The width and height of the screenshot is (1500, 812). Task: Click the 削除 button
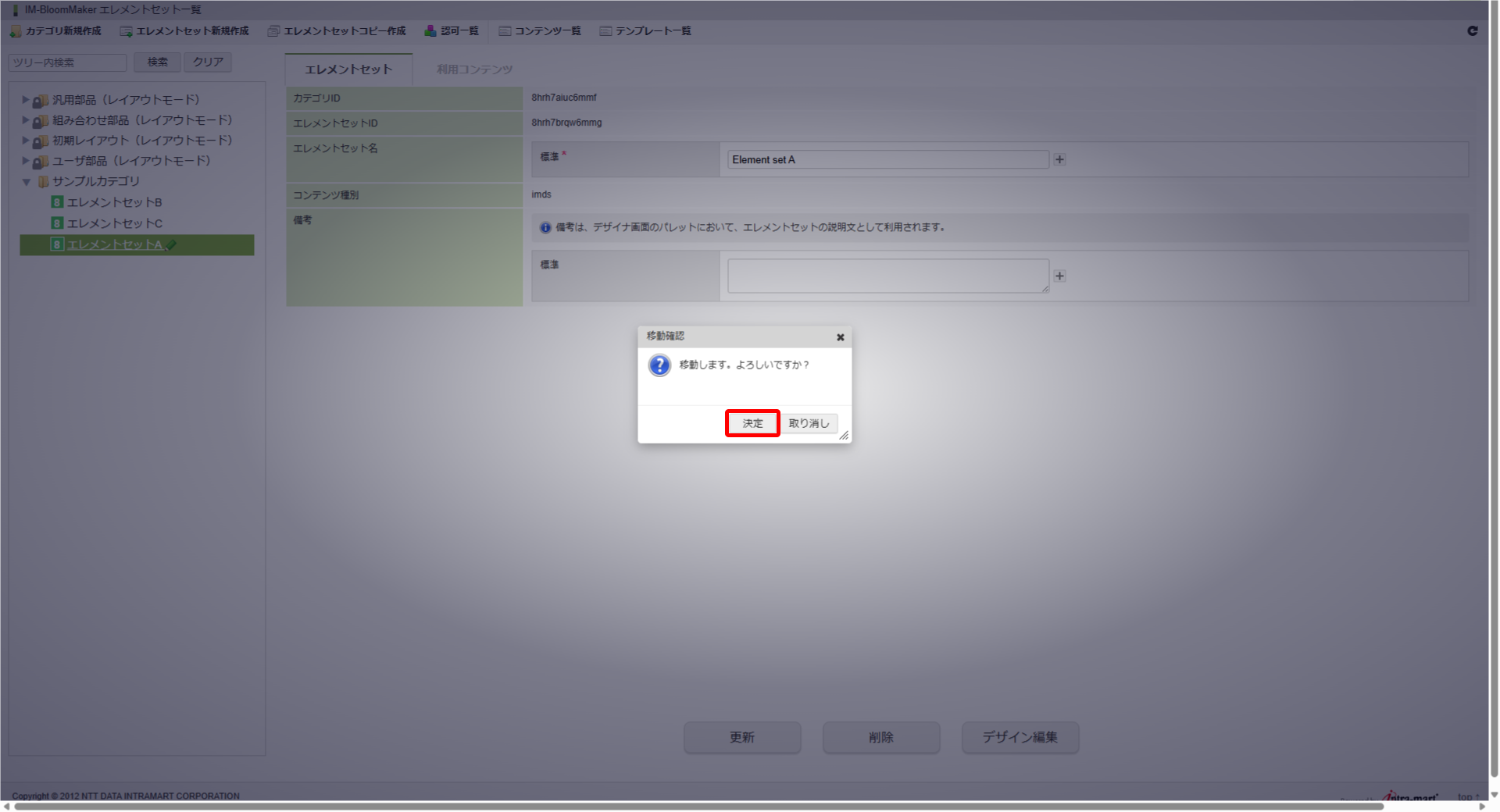click(881, 737)
